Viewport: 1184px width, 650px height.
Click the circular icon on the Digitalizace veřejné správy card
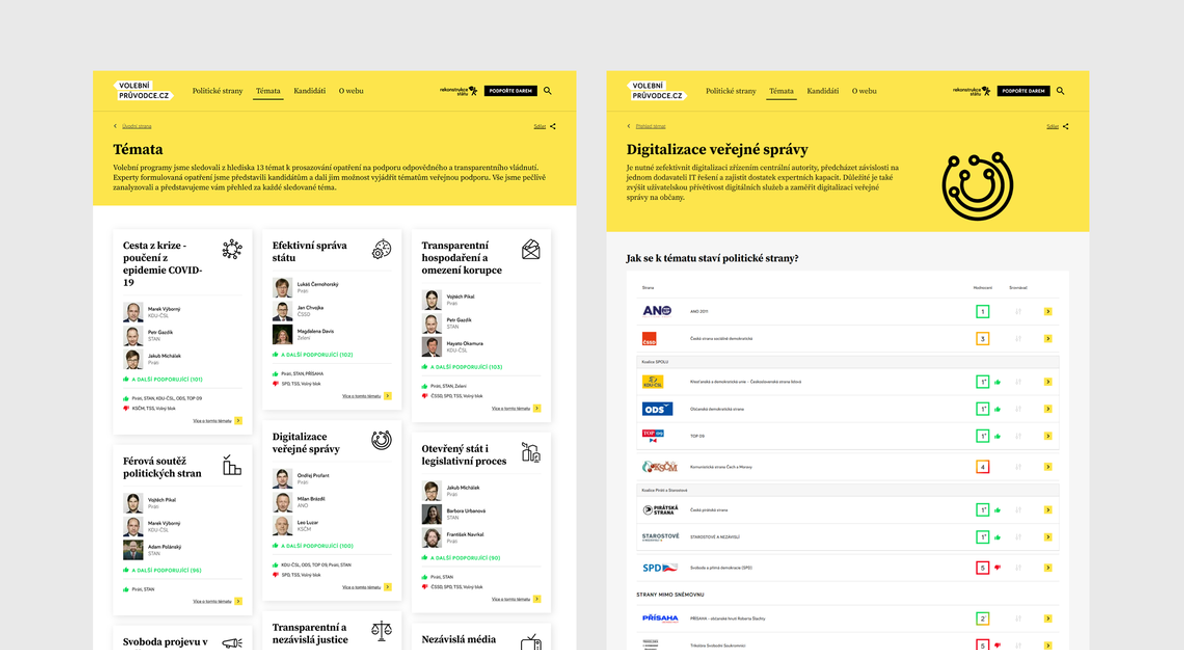pos(381,440)
